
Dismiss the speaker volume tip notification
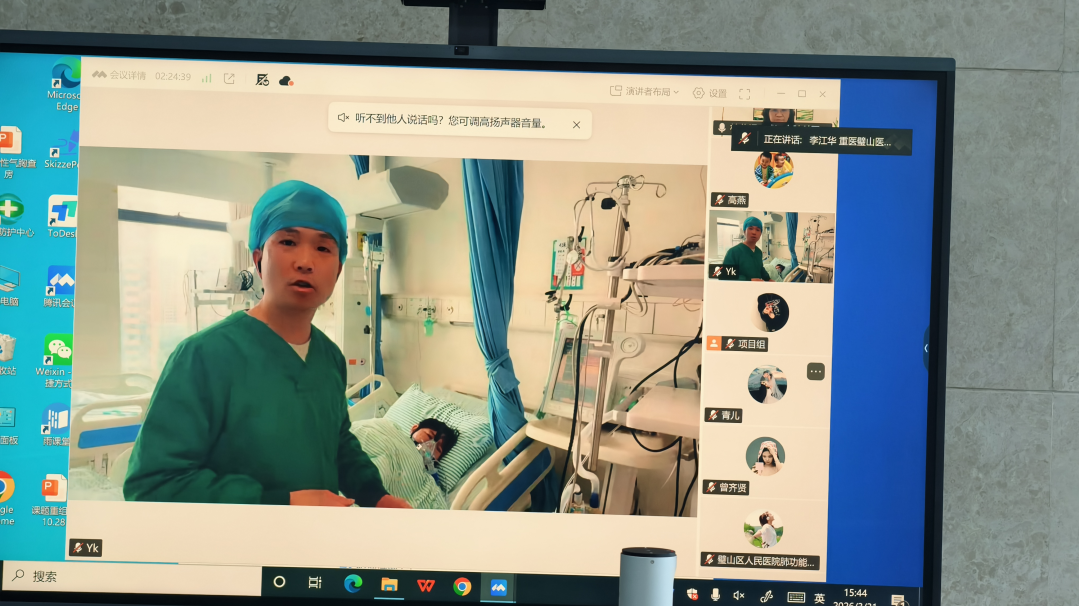tap(576, 125)
